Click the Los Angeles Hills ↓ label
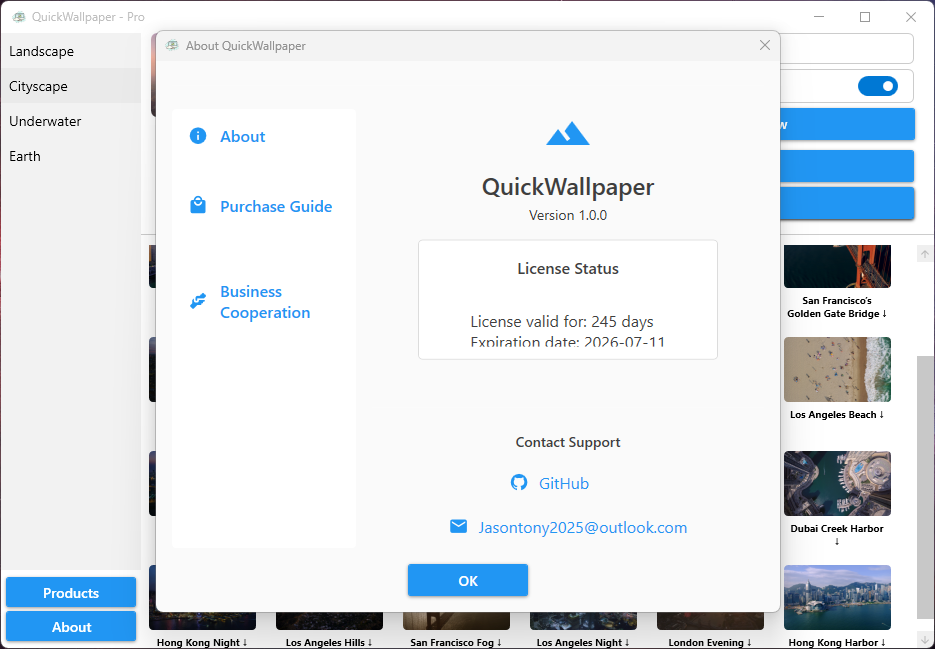The height and width of the screenshot is (649, 935). [329, 642]
